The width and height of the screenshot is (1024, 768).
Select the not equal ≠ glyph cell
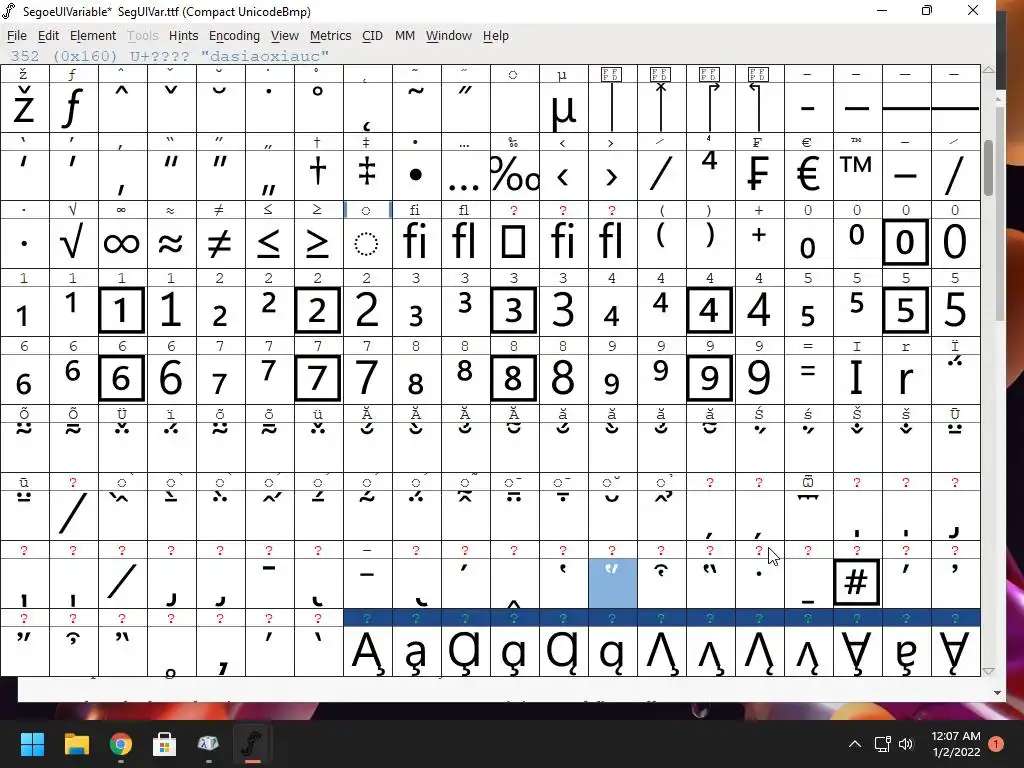pyautogui.click(x=221, y=243)
